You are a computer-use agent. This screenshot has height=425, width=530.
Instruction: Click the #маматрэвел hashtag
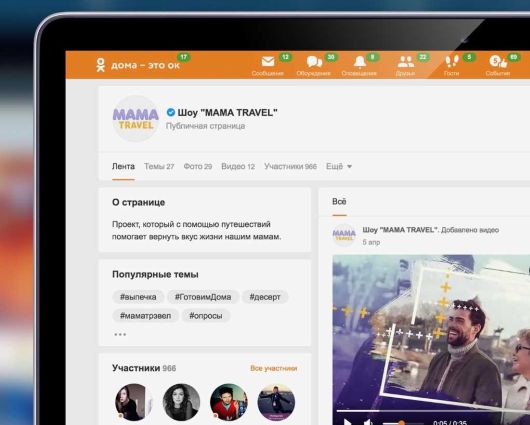point(145,316)
